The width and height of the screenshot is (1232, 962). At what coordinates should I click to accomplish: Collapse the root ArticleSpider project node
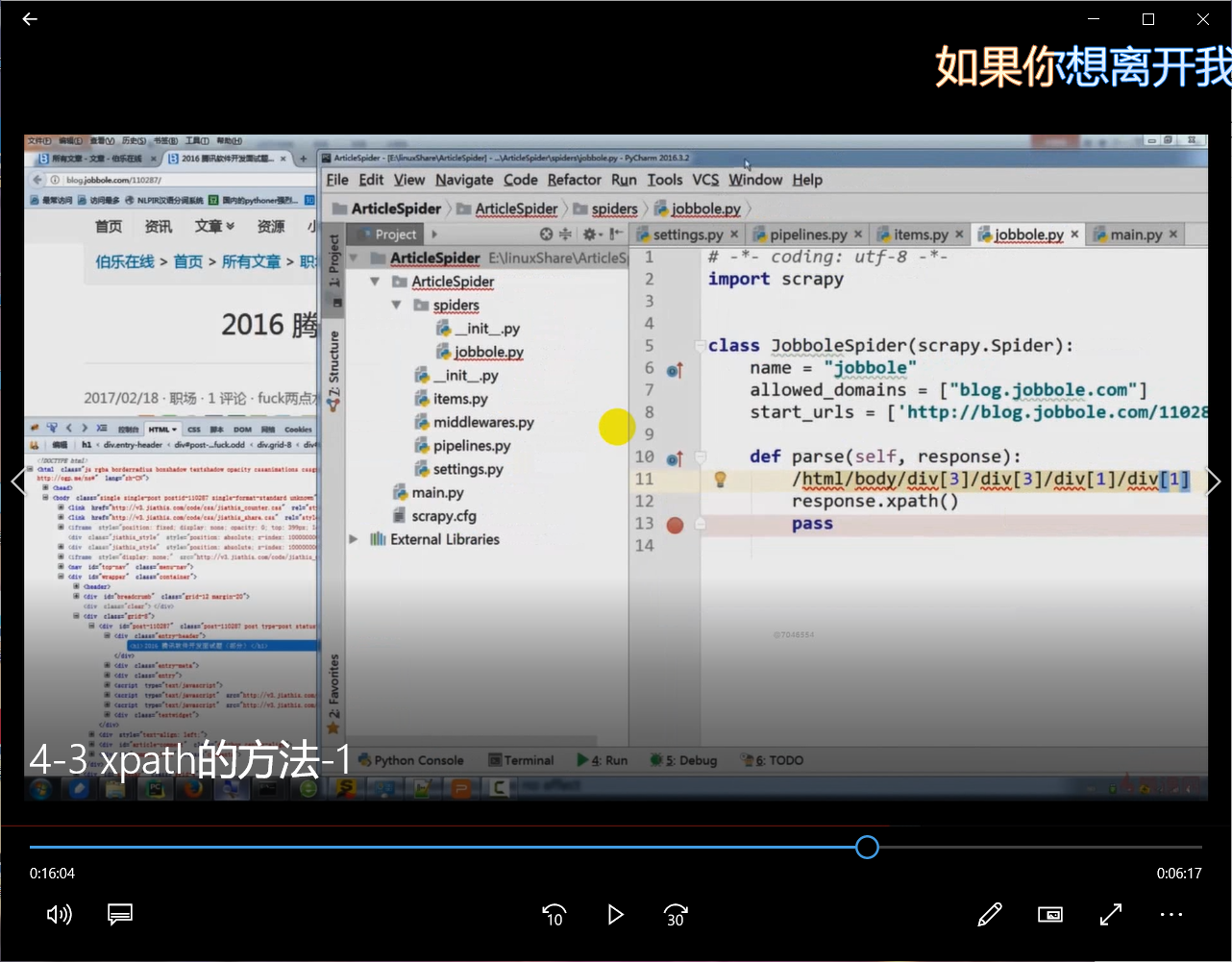point(353,258)
